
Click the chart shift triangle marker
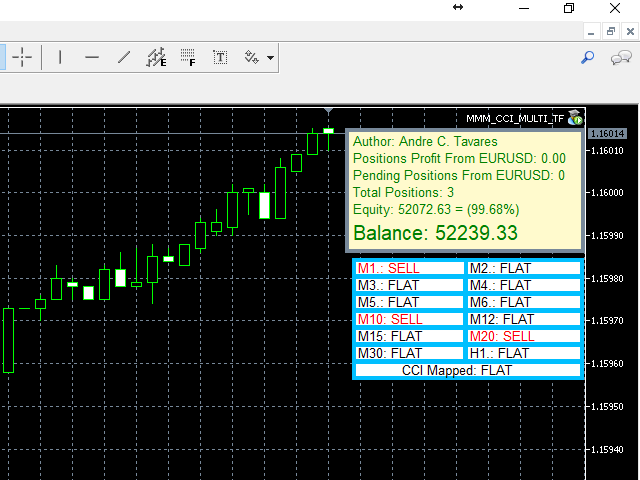[329, 111]
